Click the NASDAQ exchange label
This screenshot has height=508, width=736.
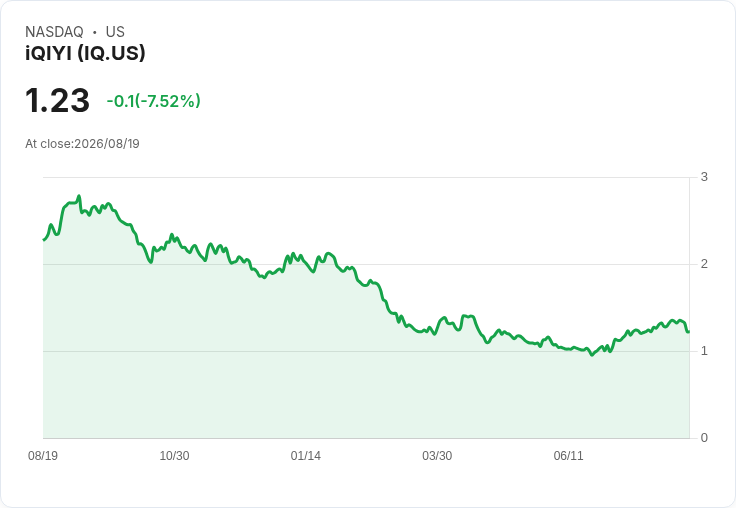[54, 32]
